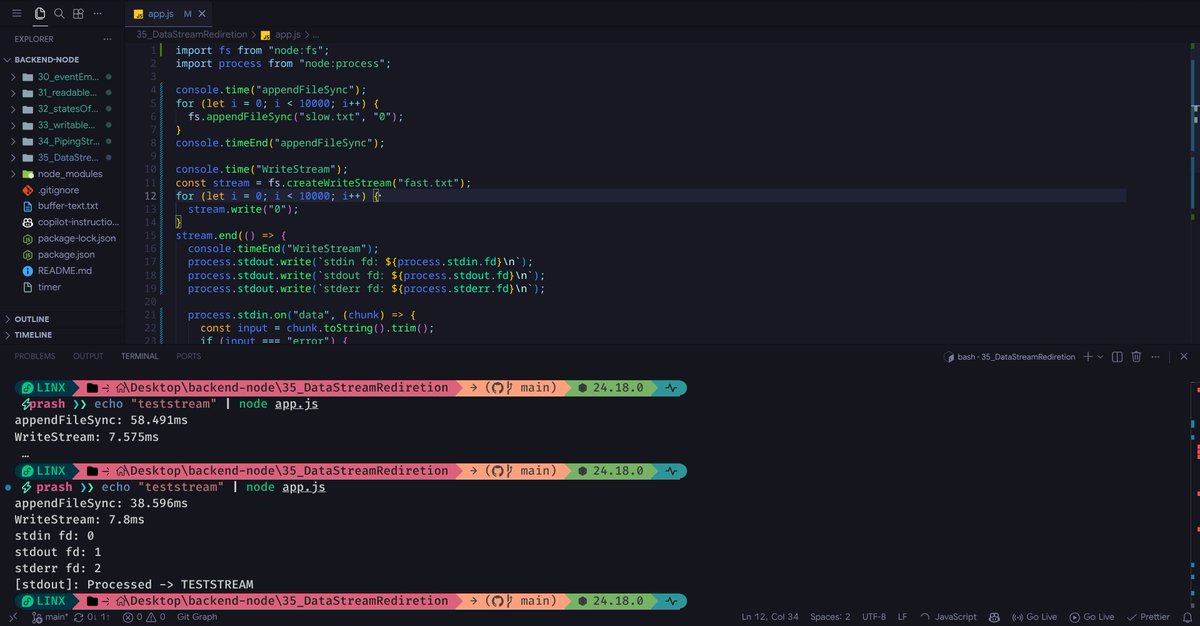Open buffer-text.txt file

(x=67, y=205)
